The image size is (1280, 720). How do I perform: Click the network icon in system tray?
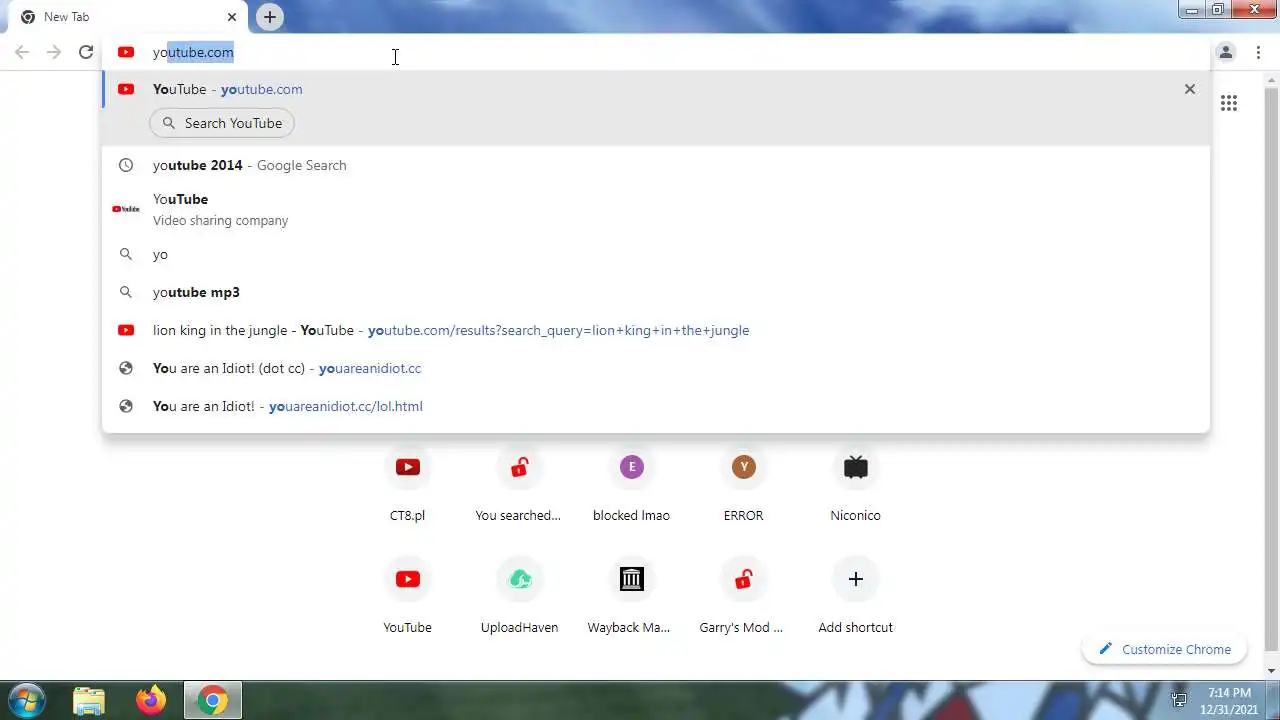pyautogui.click(x=1180, y=700)
